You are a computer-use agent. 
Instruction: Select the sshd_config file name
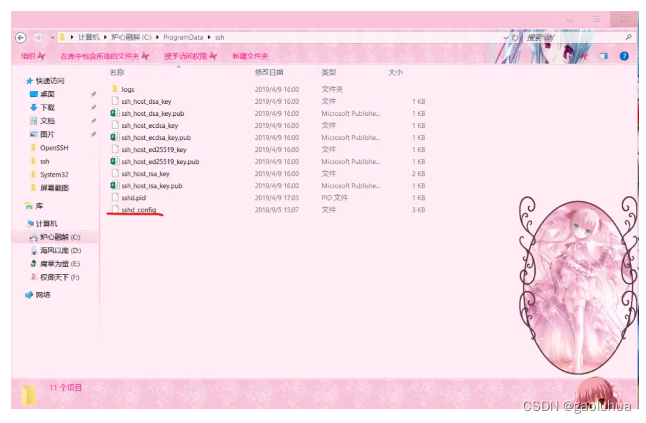(139, 210)
